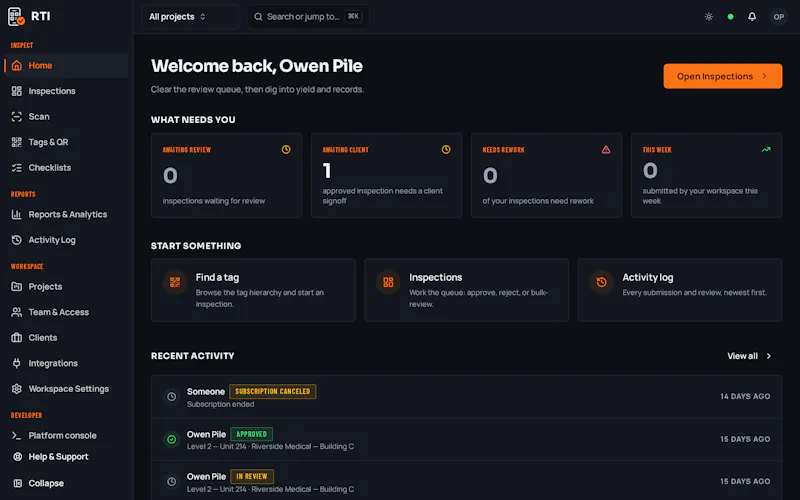Click the 'Subscription ended' activity text
The width and height of the screenshot is (800, 500).
click(220, 404)
